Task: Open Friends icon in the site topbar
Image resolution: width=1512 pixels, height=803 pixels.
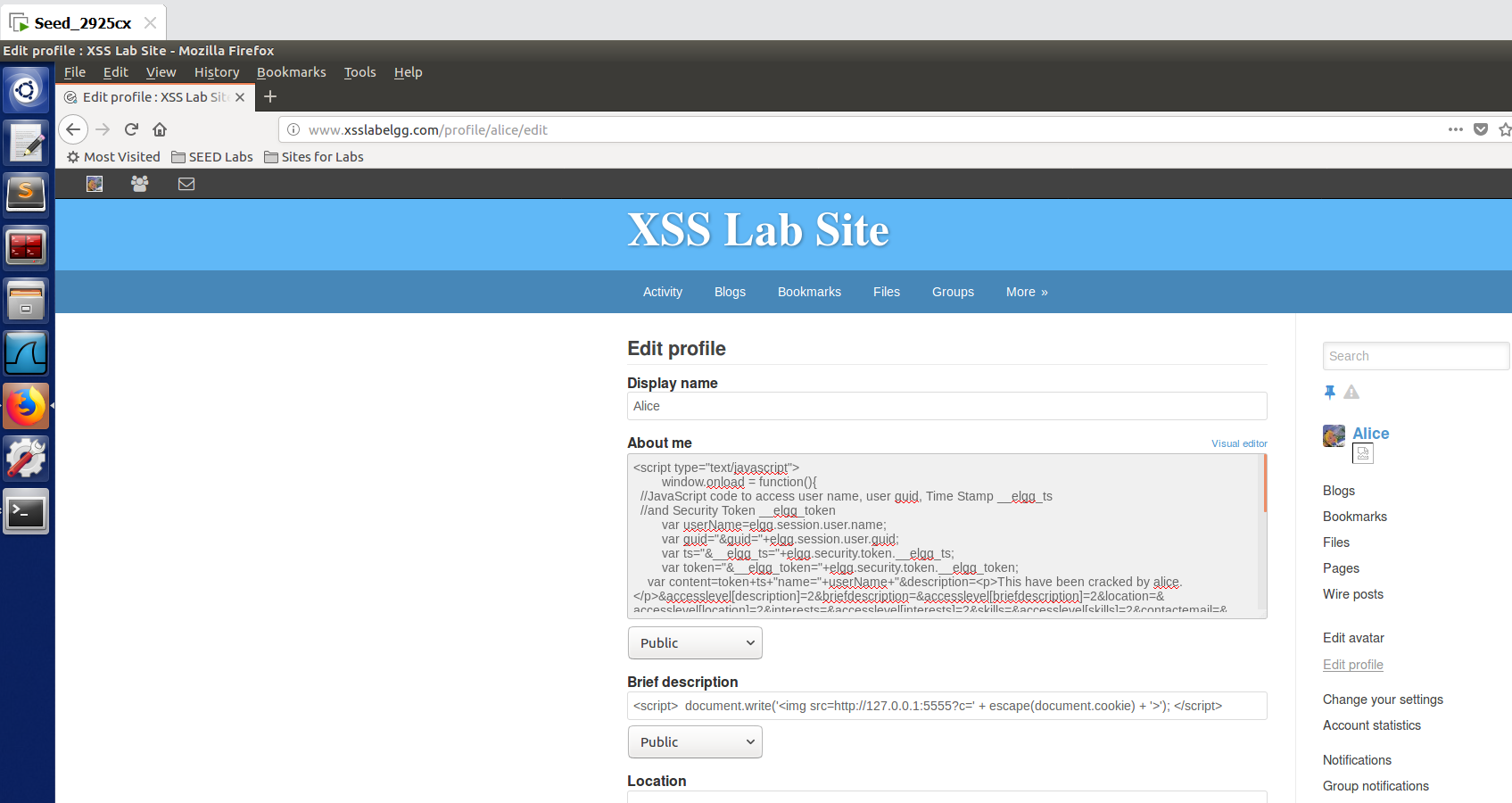Action: click(140, 184)
